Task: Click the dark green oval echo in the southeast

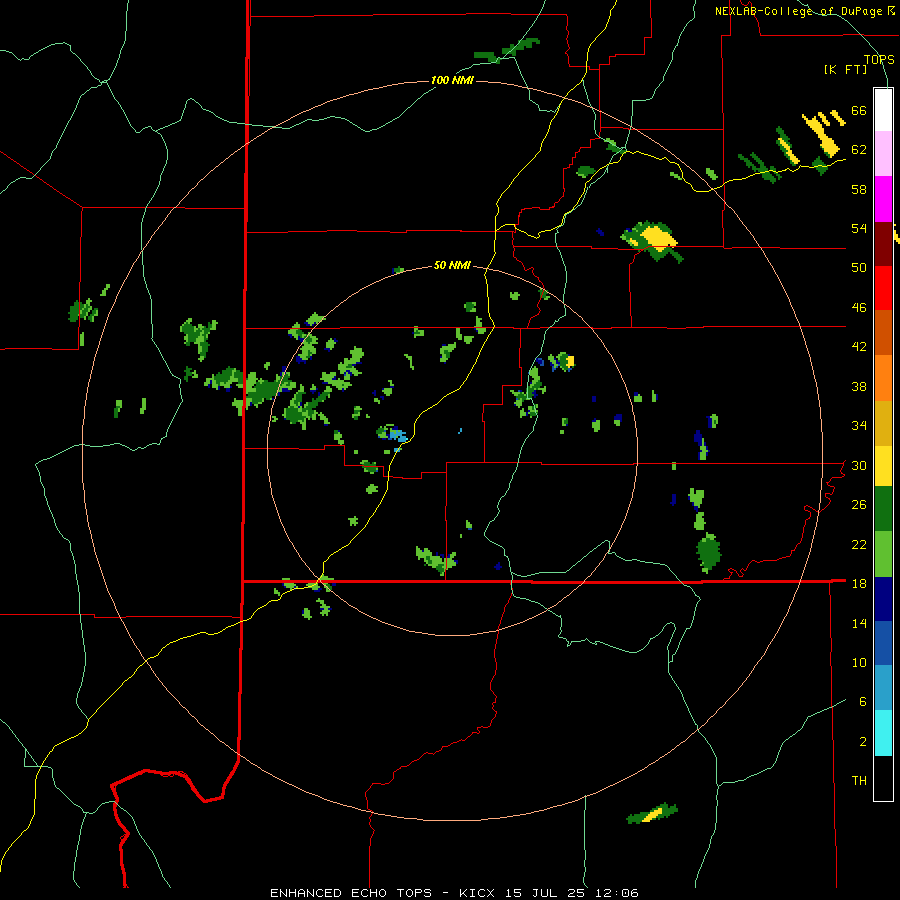Action: (709, 552)
